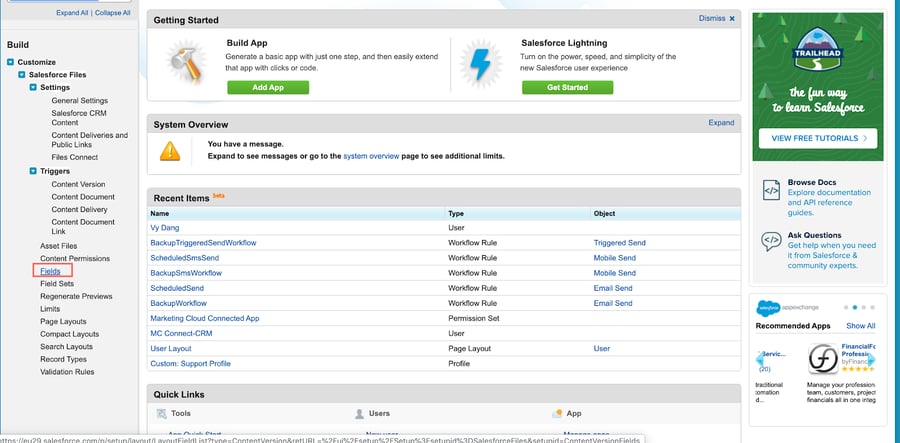Click the Ask Questions speech bubble icon
Image resolution: width=900 pixels, height=443 pixels.
point(771,242)
